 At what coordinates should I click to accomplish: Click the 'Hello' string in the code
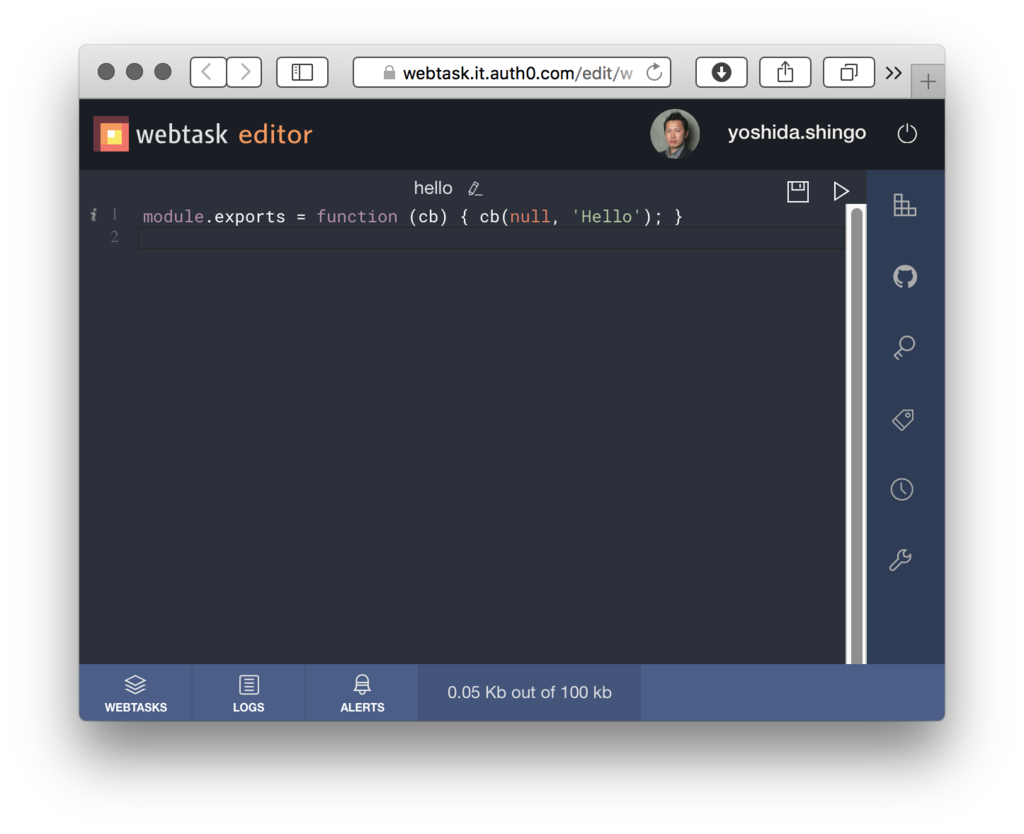click(x=607, y=217)
